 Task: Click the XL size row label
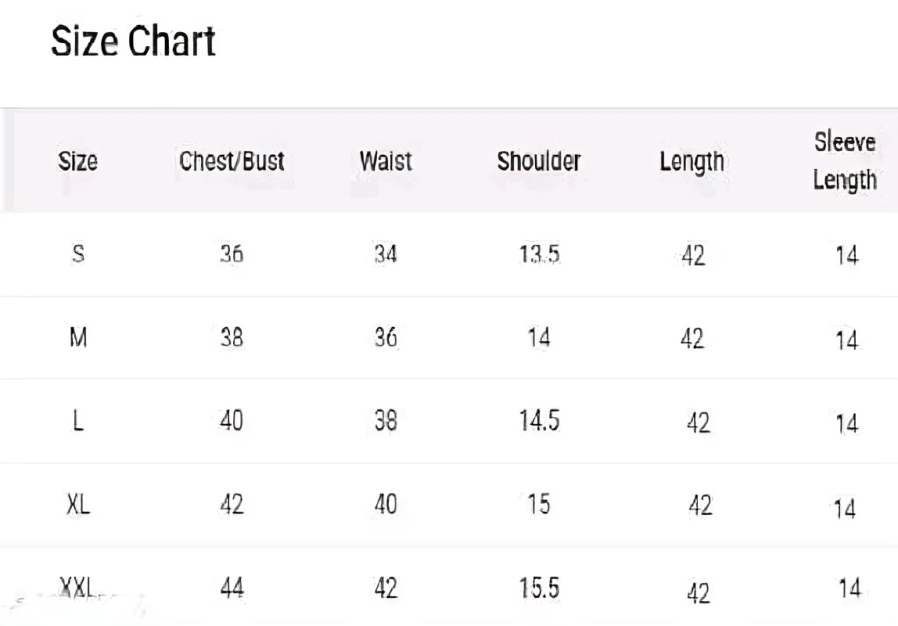click(x=78, y=504)
